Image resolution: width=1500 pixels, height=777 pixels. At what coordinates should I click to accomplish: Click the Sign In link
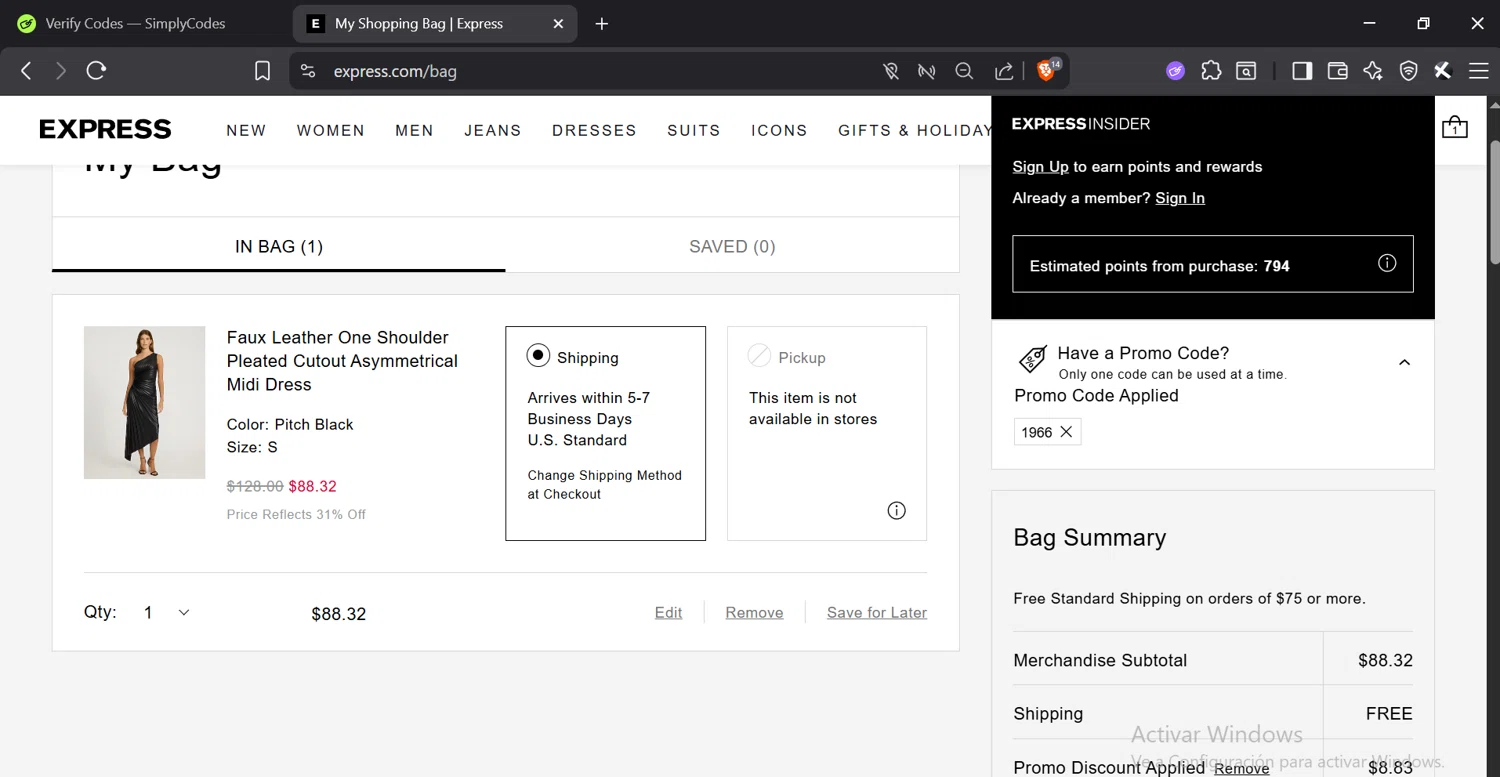1179,198
